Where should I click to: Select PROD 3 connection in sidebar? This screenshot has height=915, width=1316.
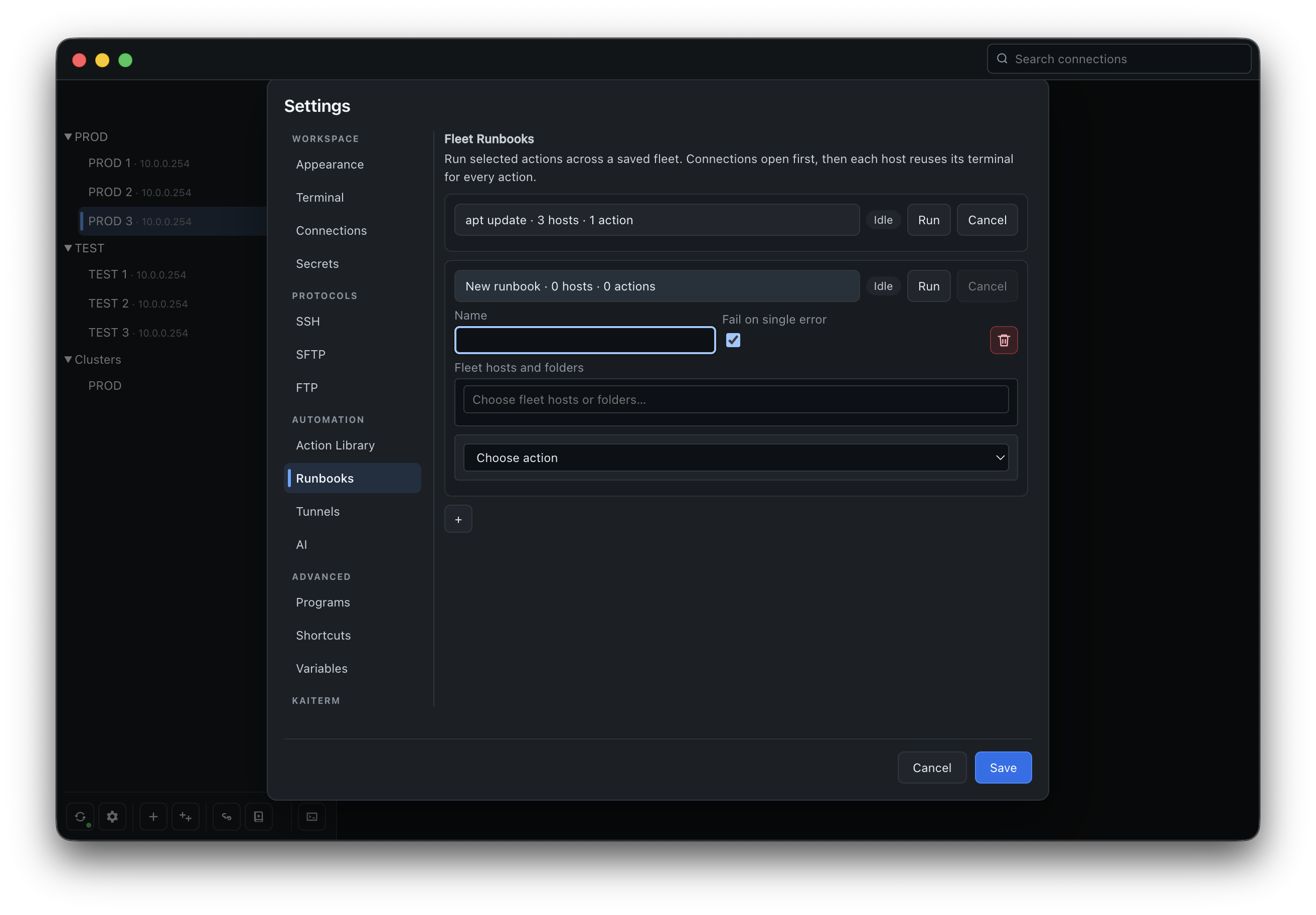(x=172, y=221)
